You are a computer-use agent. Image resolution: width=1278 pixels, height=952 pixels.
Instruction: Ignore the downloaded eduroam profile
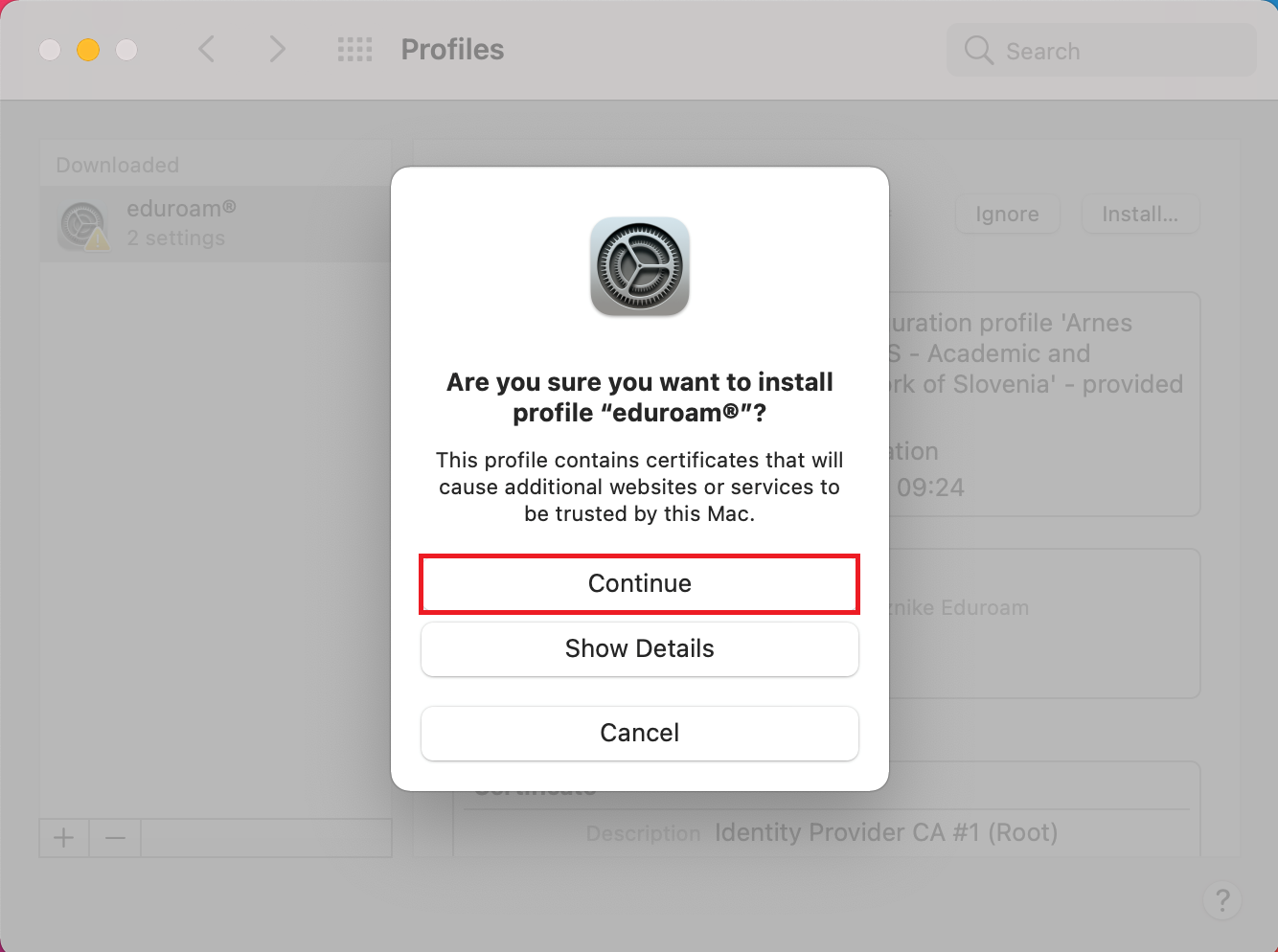coord(1007,215)
